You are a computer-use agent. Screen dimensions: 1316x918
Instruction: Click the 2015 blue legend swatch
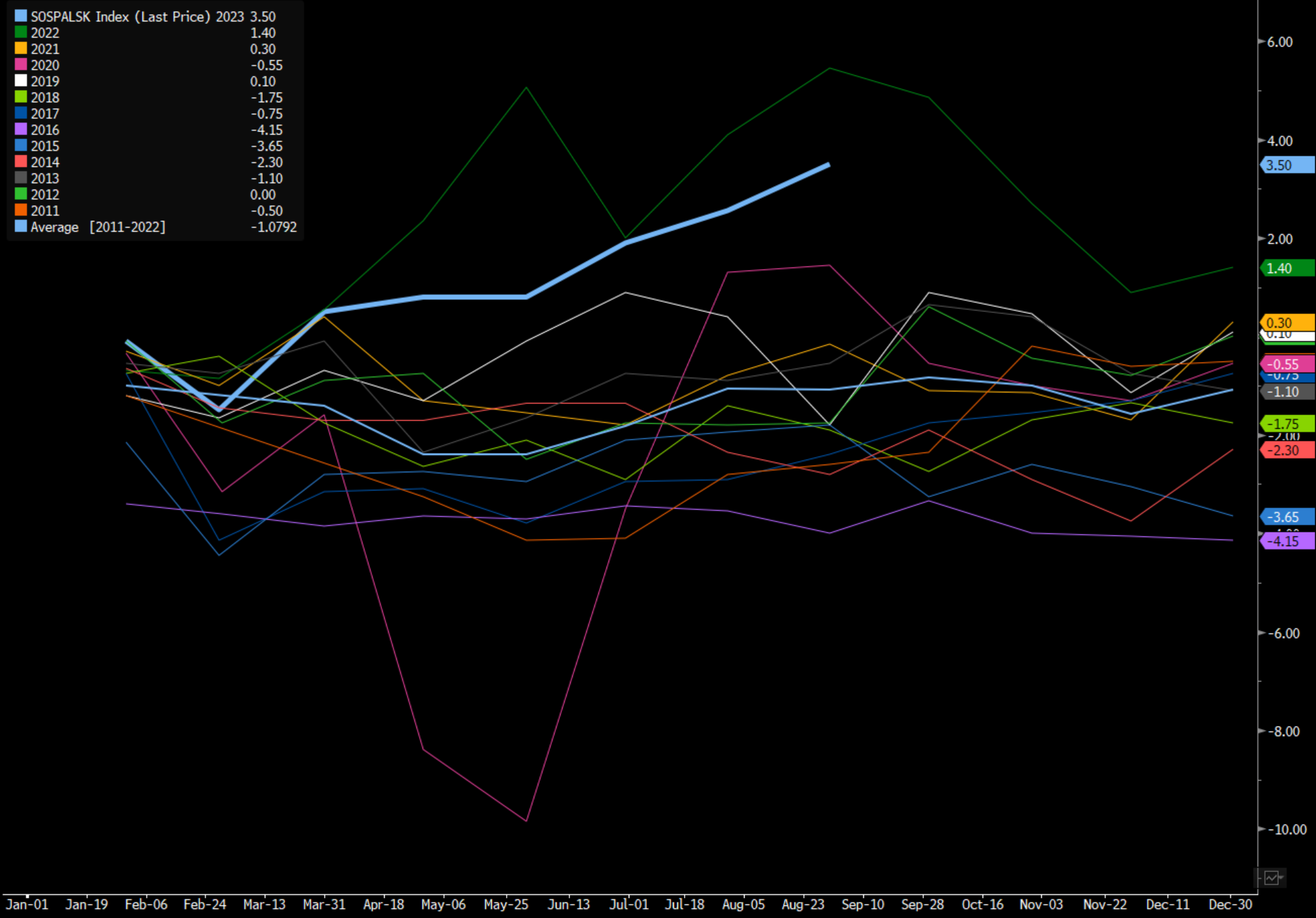[x=21, y=146]
